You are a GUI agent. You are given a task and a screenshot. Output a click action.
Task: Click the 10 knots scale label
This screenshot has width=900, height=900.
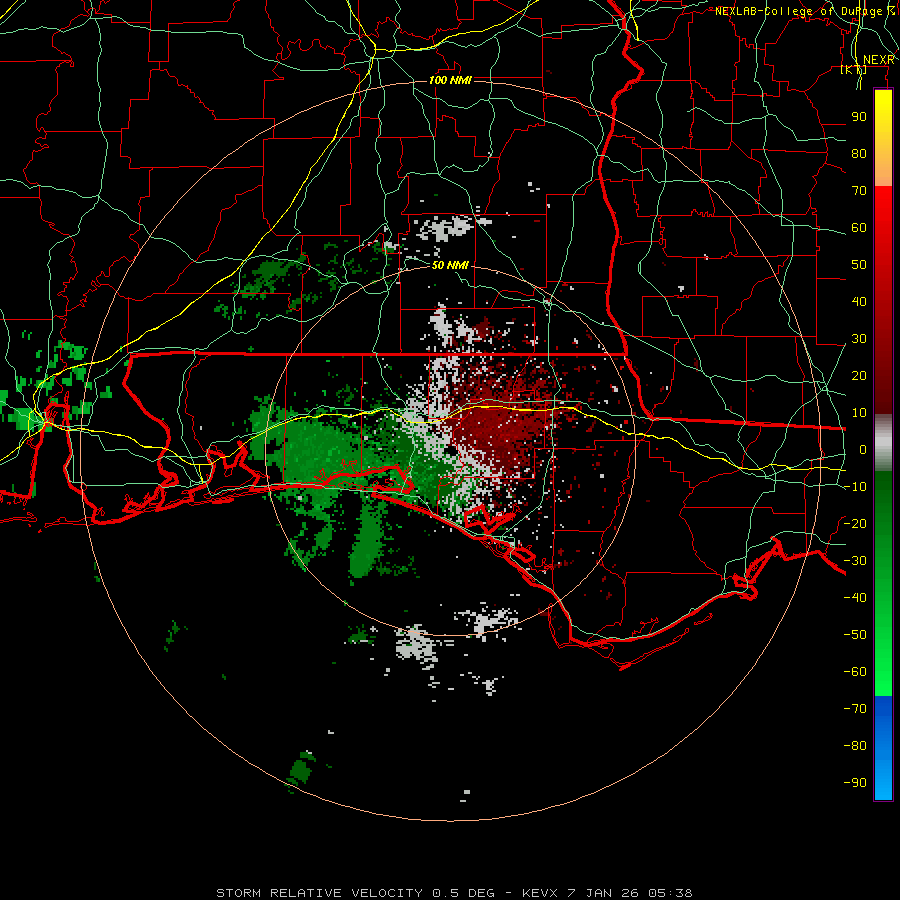[859, 413]
